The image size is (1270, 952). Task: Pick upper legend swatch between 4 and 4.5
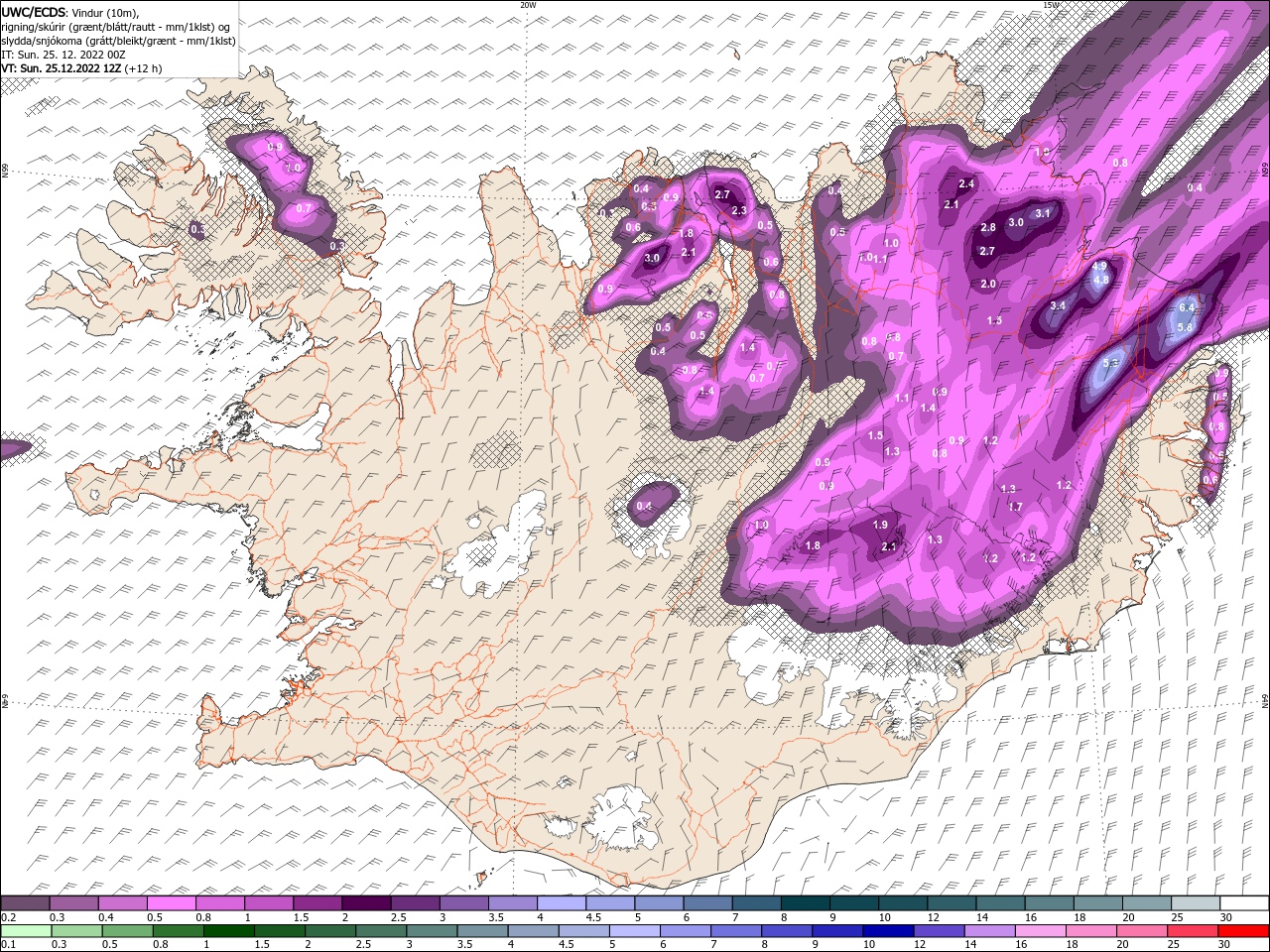point(562,903)
